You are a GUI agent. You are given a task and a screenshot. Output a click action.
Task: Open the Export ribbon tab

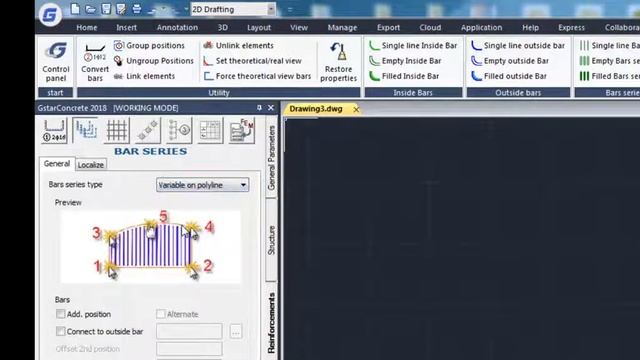coord(388,27)
